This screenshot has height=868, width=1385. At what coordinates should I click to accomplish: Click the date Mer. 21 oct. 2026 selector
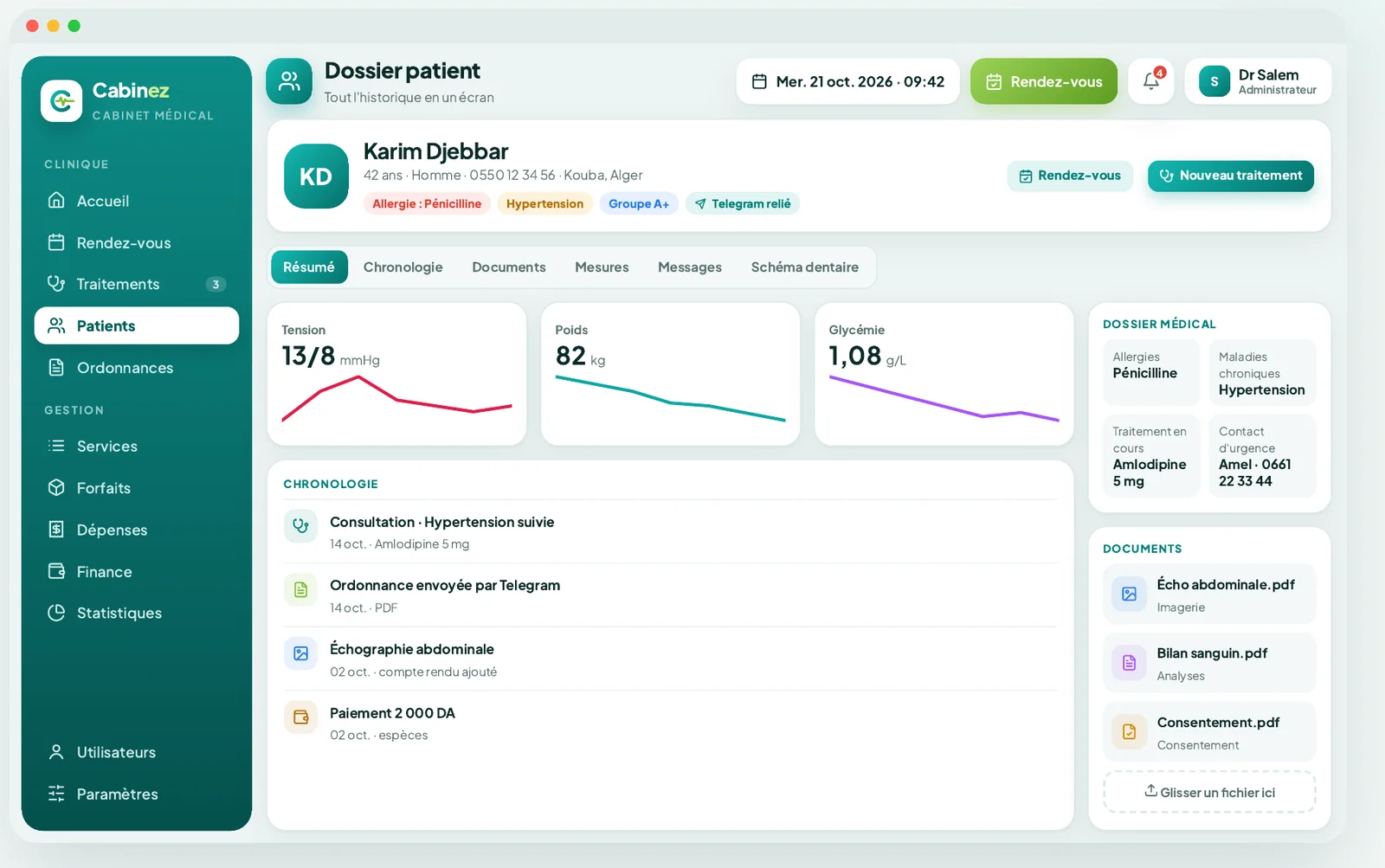[x=847, y=81]
